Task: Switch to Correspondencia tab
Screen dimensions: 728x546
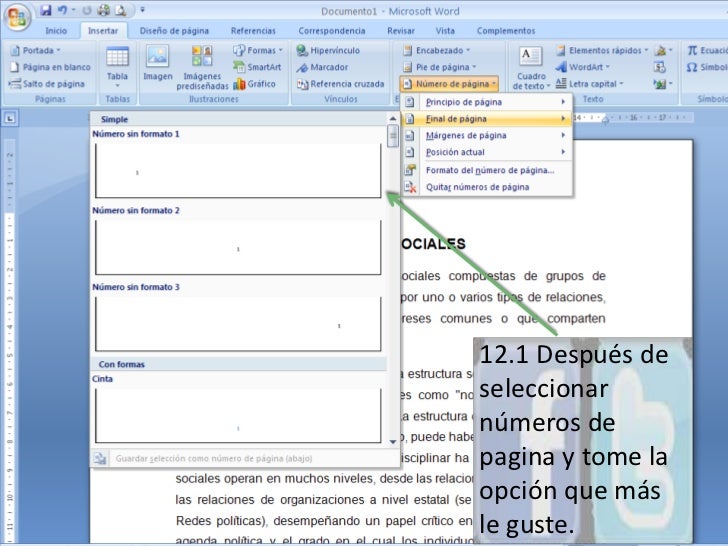Action: pos(332,31)
